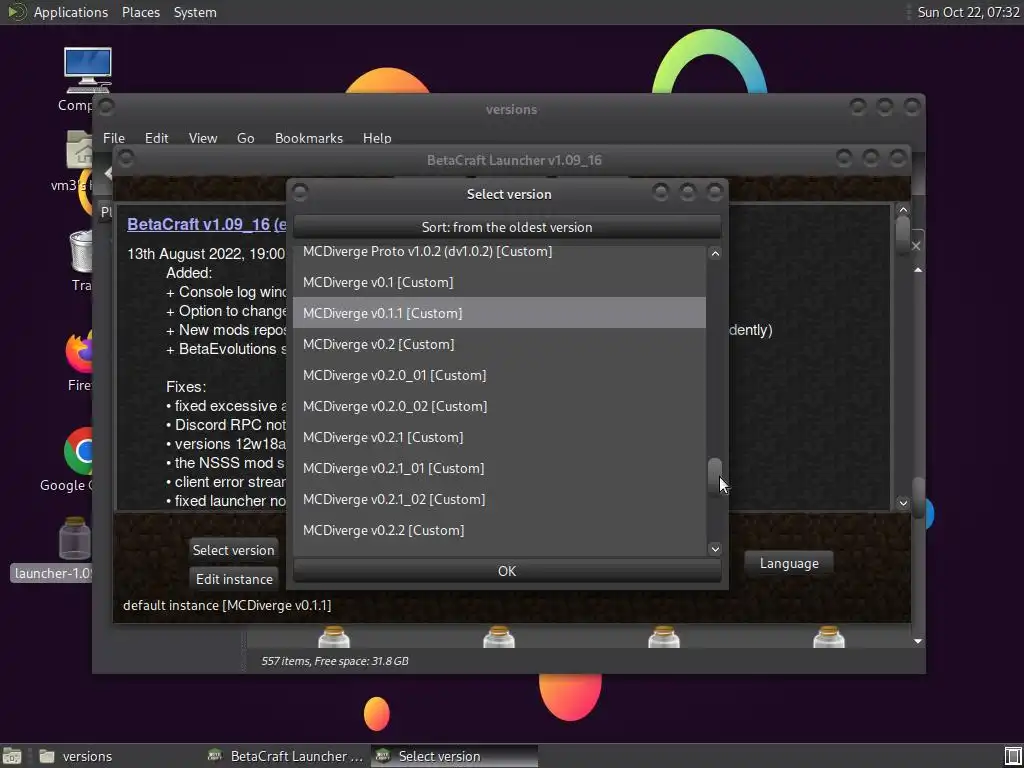Switch to Select version taskbar entry

coord(455,756)
